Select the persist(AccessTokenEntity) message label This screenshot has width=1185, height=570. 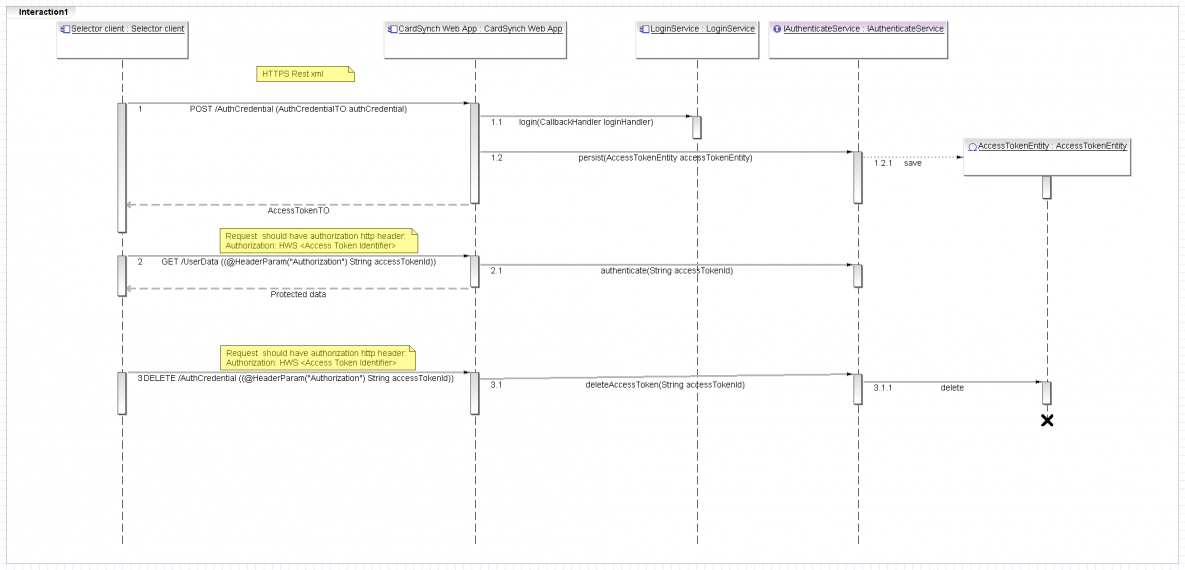pos(664,158)
